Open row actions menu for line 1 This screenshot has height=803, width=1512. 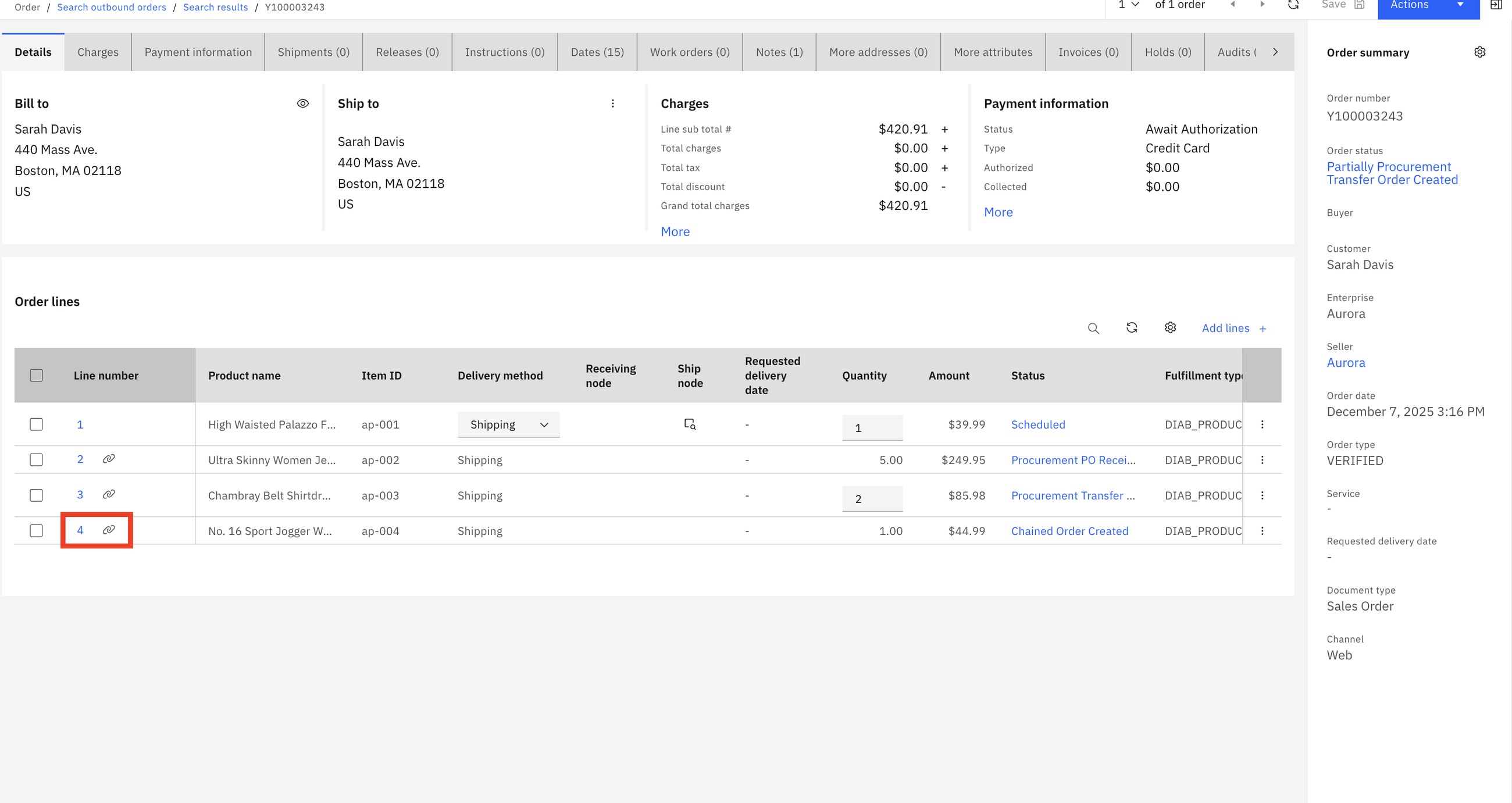click(x=1263, y=424)
